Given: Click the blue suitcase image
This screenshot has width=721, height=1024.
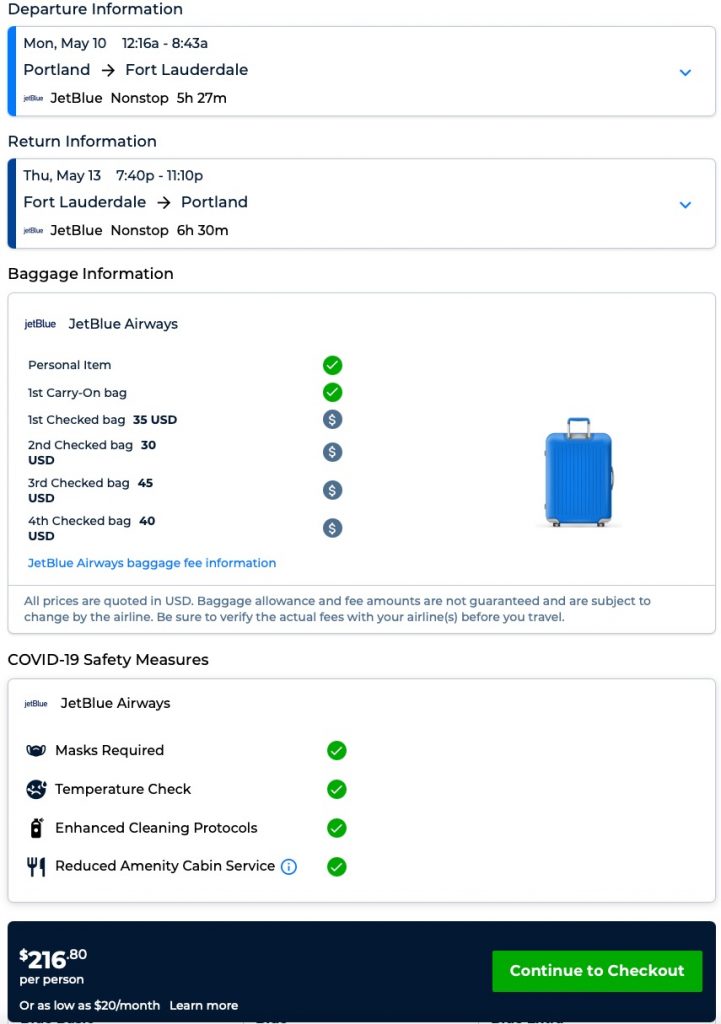Looking at the screenshot, I should (579, 472).
